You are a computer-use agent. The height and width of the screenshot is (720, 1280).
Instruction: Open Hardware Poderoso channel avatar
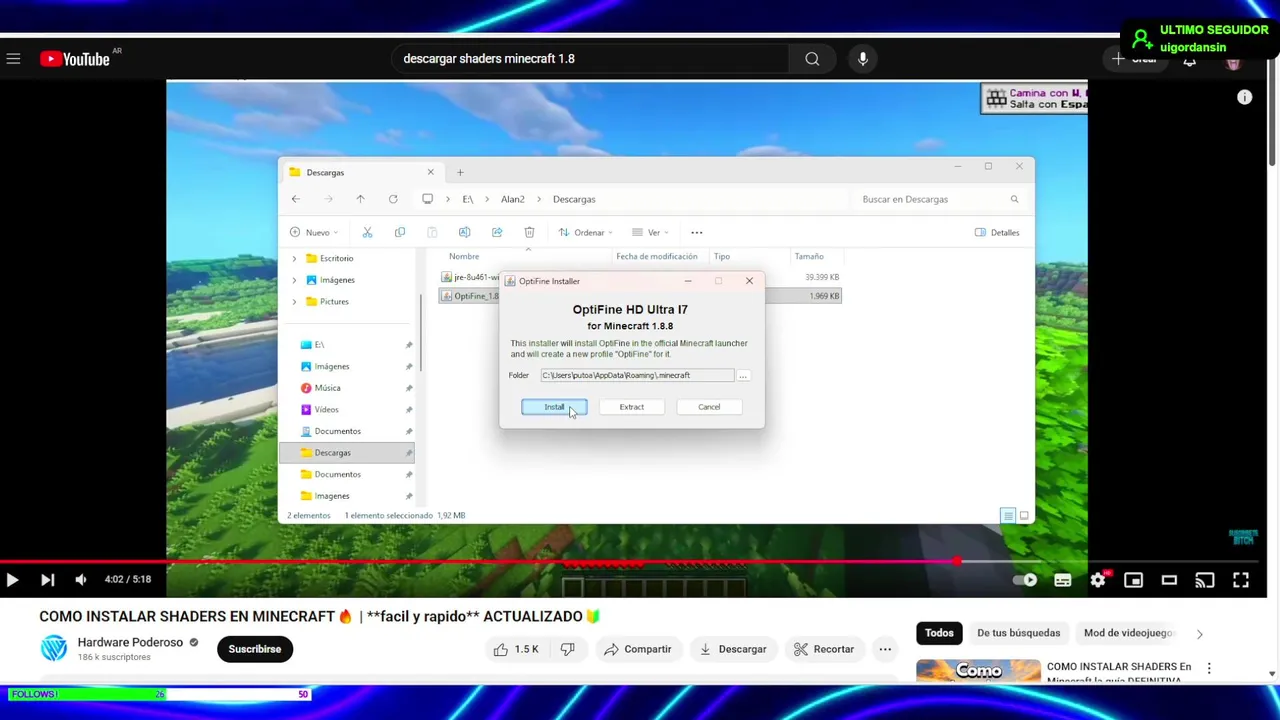[x=54, y=648]
